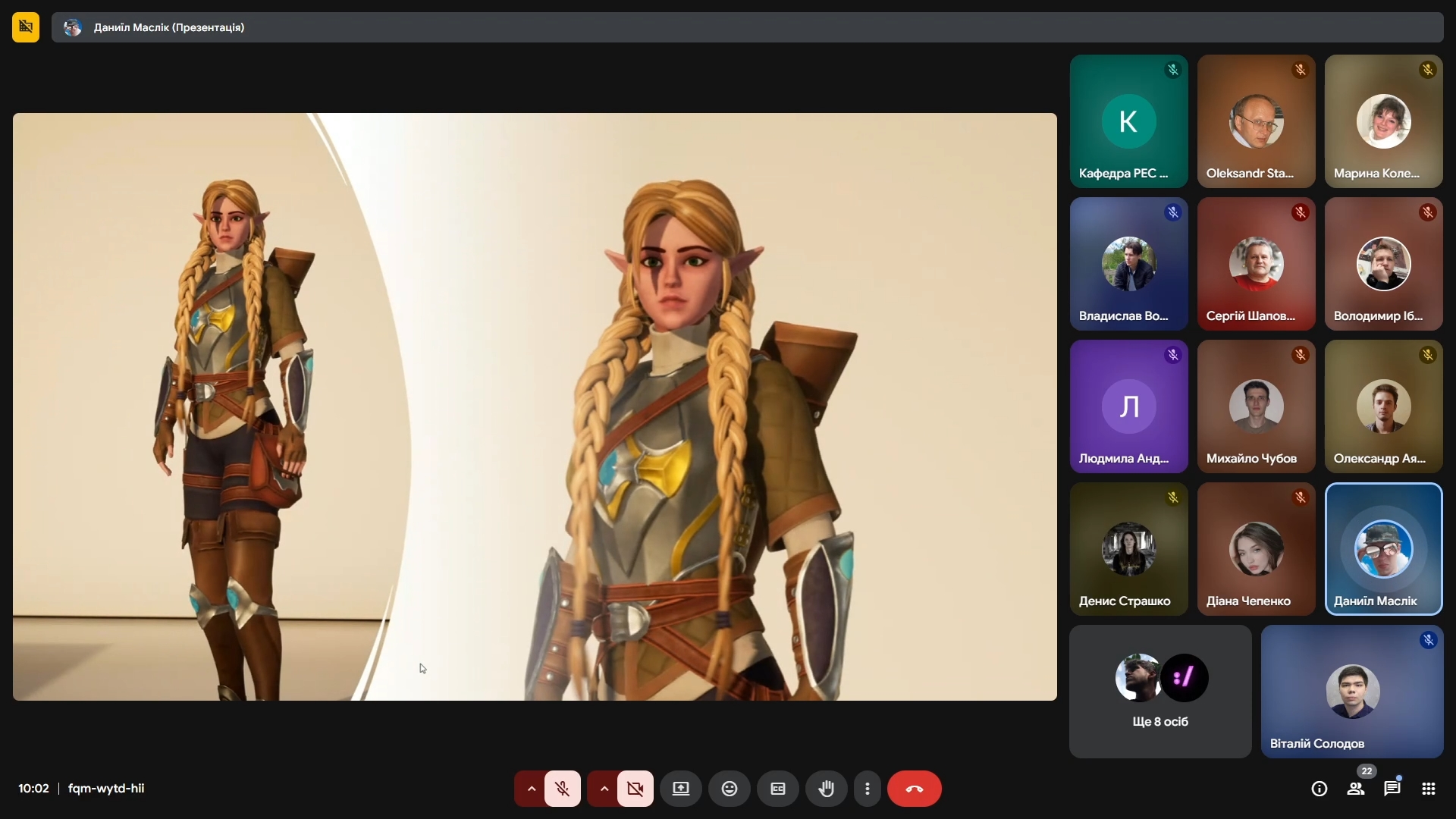Open the activities grid icon
1456x819 pixels.
click(x=1428, y=789)
